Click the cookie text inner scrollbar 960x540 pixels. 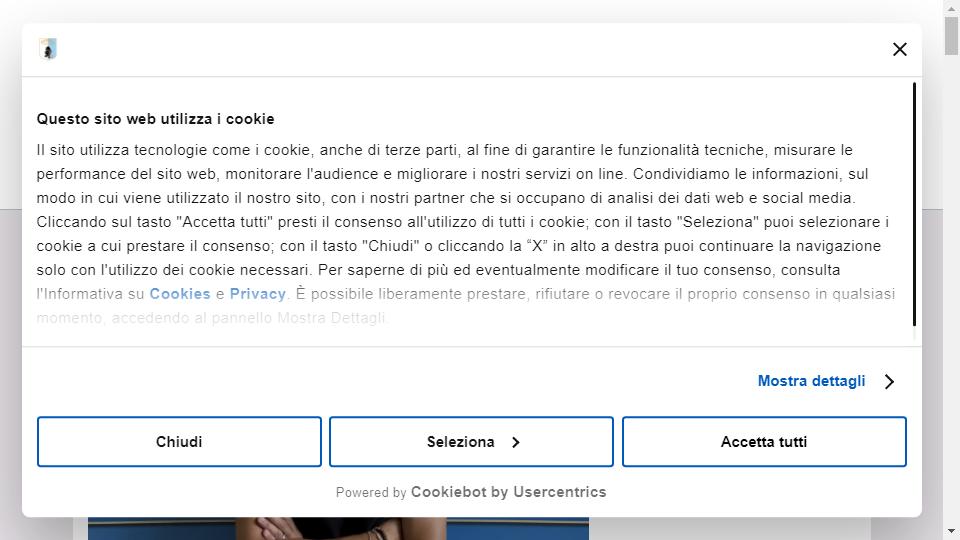(x=914, y=204)
